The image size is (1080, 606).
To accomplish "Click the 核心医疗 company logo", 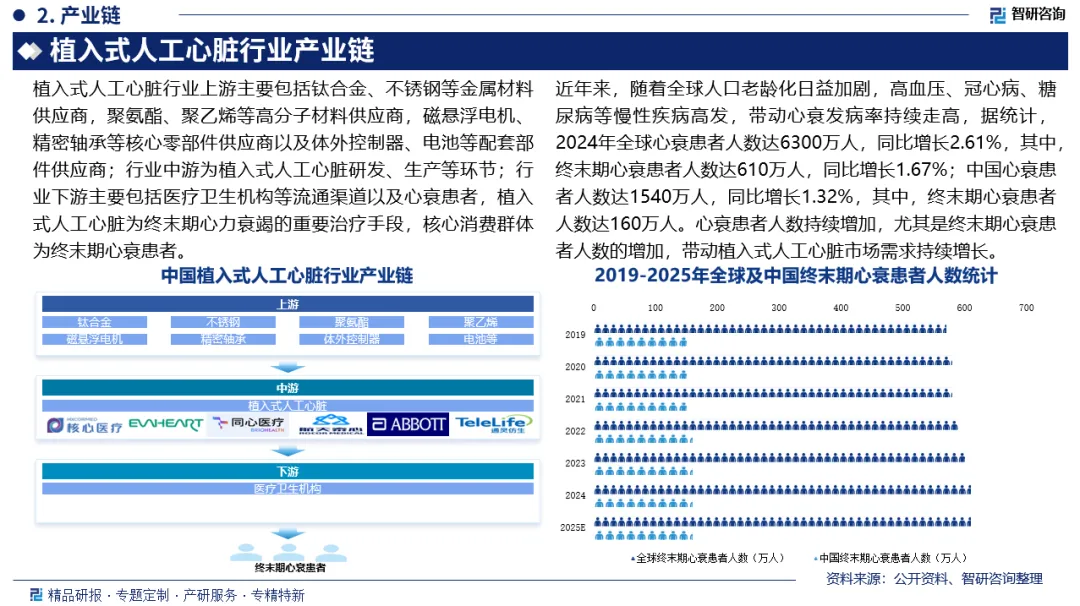I will tap(84, 425).
